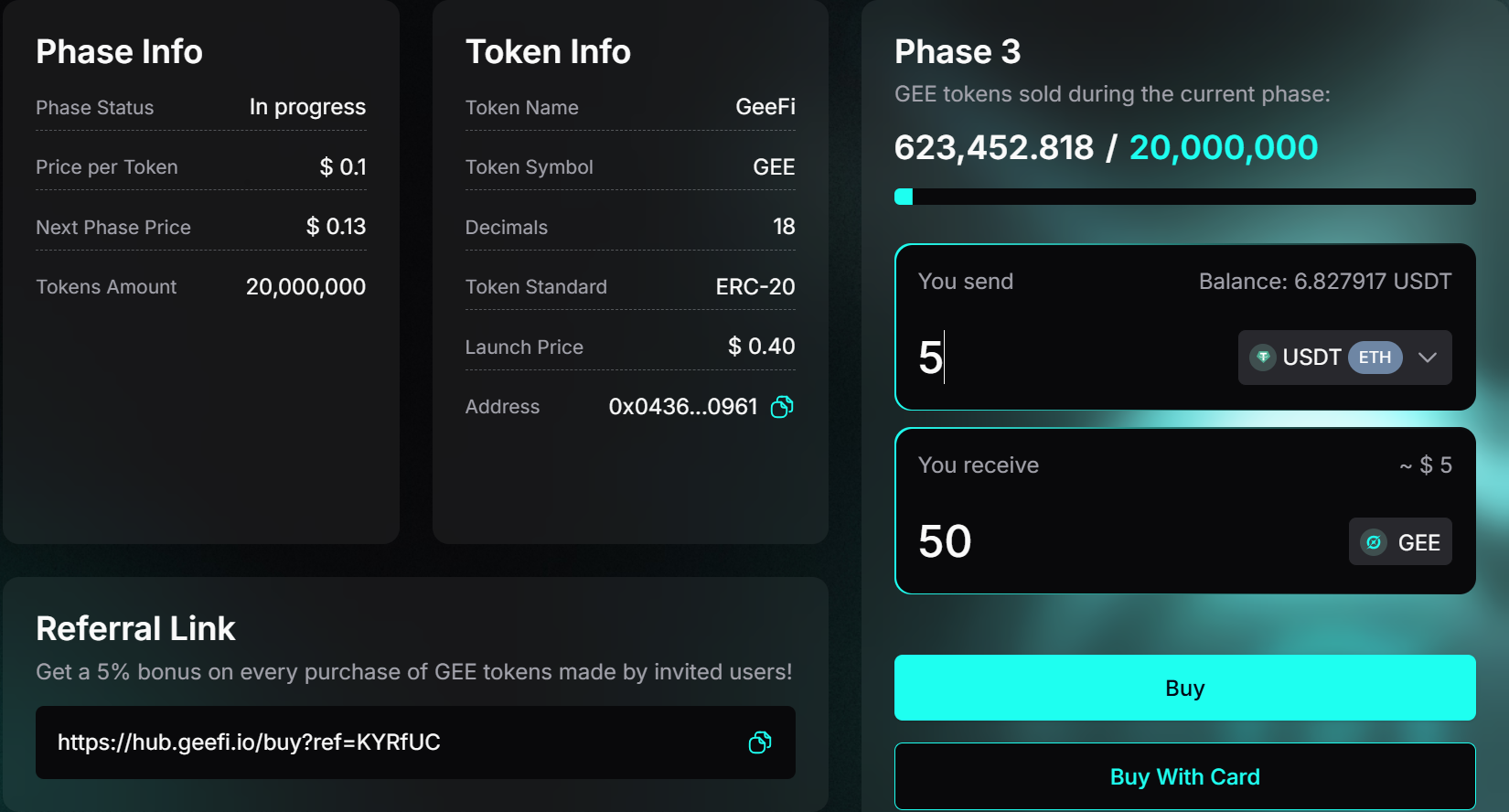The width and height of the screenshot is (1509, 812).
Task: Expand the currency selector chevron
Action: (x=1428, y=358)
